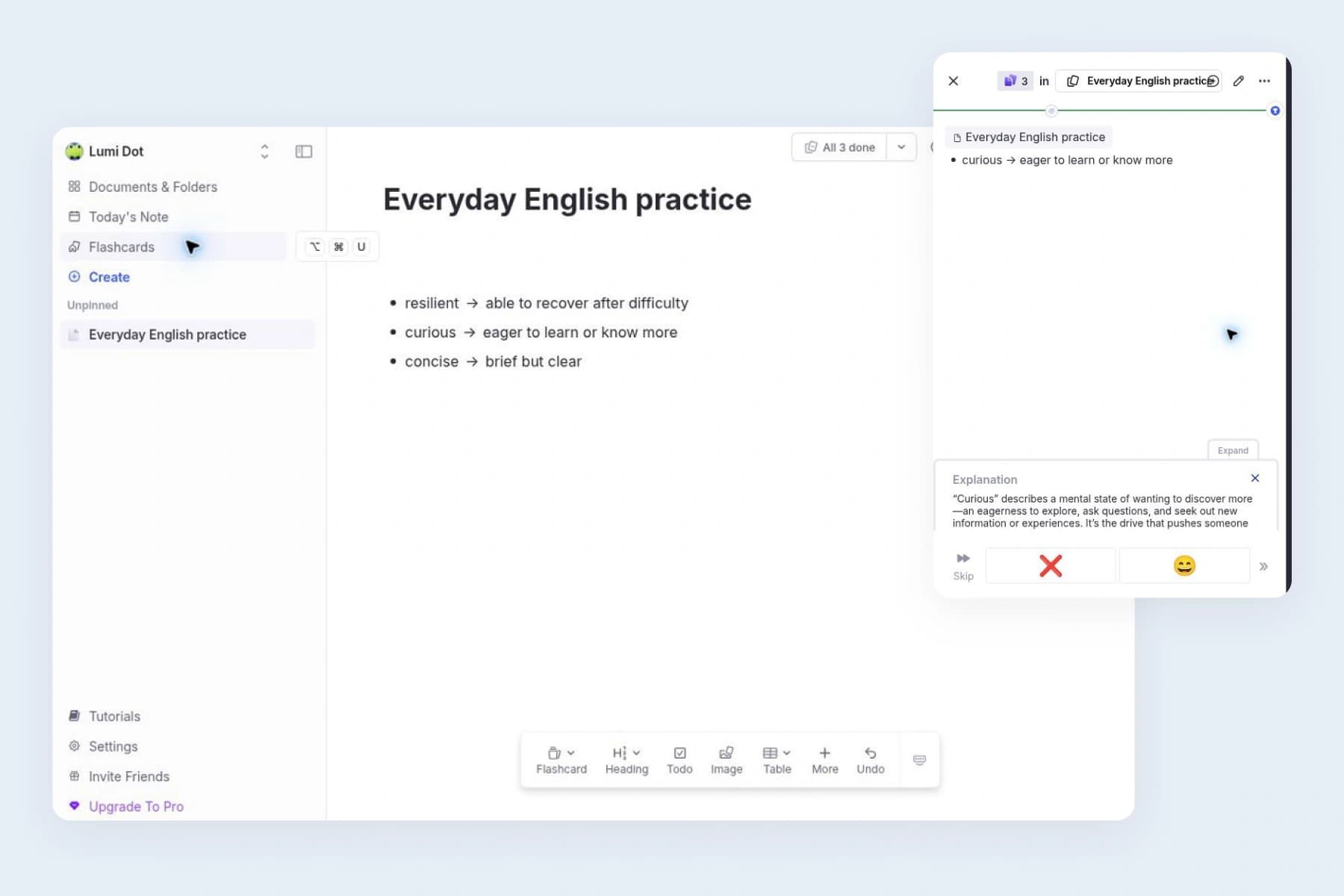Click the curious card text in the flashcard panel
The width and height of the screenshot is (1344, 896).
[1067, 160]
